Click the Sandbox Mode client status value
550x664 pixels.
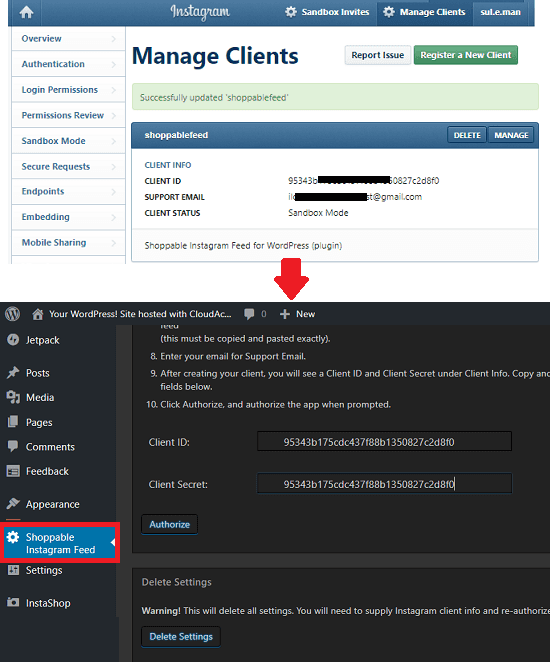[318, 213]
